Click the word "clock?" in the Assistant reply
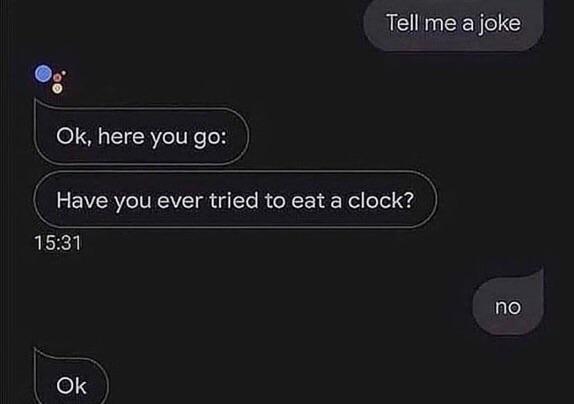This screenshot has width=574, height=404. [381, 200]
